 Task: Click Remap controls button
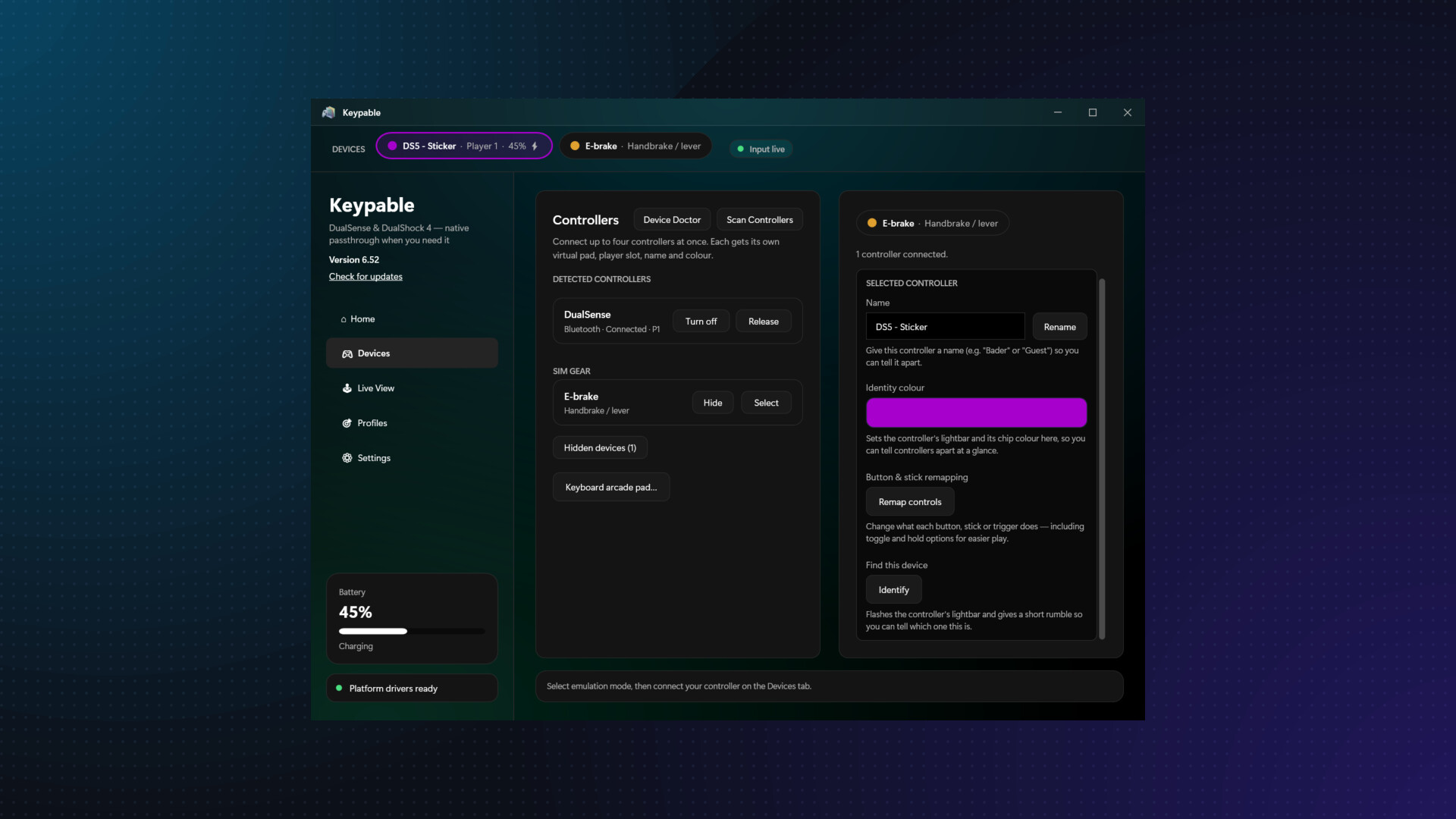(910, 502)
